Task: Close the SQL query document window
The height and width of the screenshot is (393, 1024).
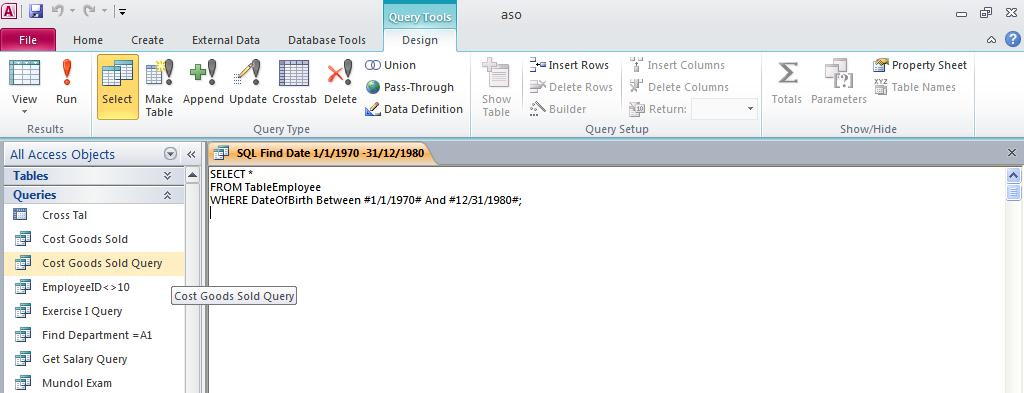Action: coord(1012,153)
